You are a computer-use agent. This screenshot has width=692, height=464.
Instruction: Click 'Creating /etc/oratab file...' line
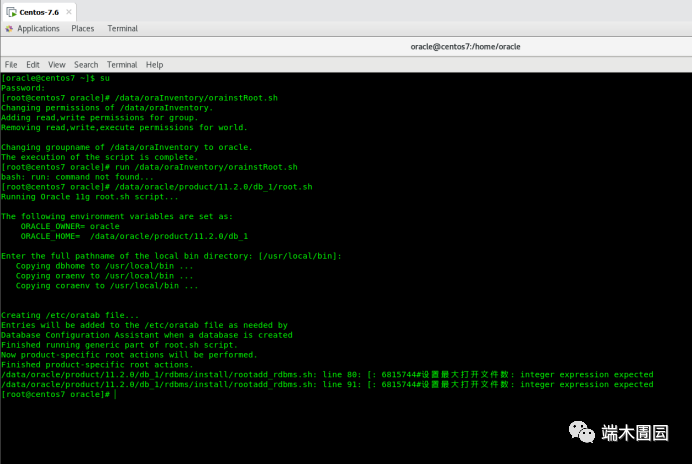70,315
